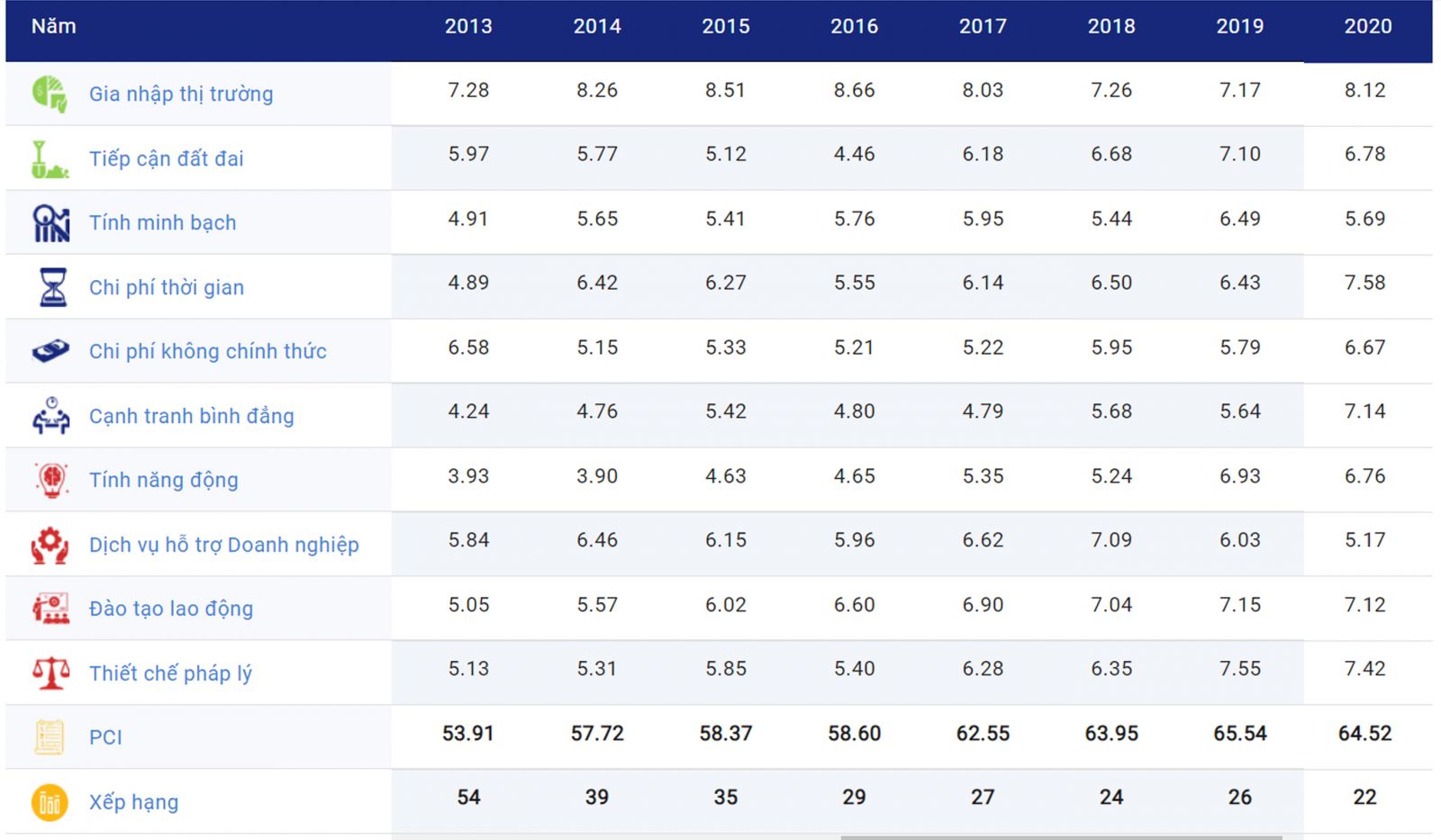The height and width of the screenshot is (840, 1441).
Task: Click the 2017 column header
Action: (x=983, y=26)
